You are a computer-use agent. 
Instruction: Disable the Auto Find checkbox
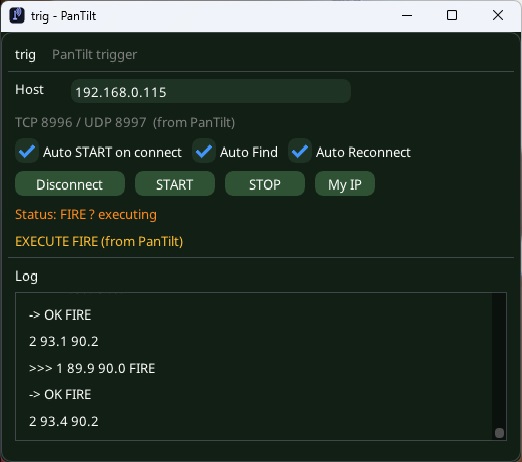click(x=204, y=151)
